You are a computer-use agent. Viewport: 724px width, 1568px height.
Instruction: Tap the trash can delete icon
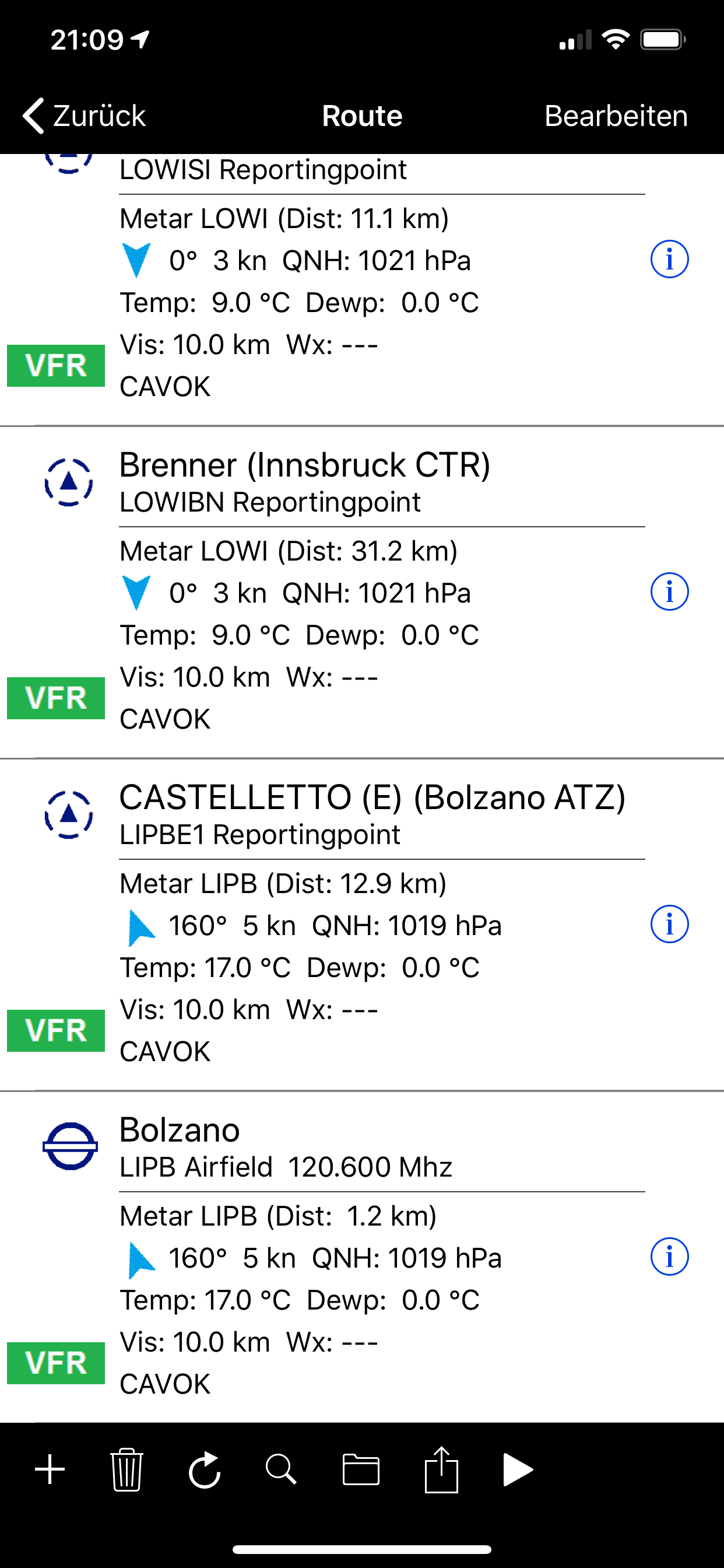click(x=126, y=1471)
